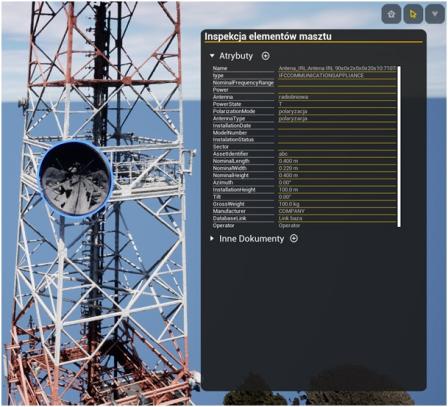Add document with plus icon beside Inne Dokumenty

(x=294, y=238)
